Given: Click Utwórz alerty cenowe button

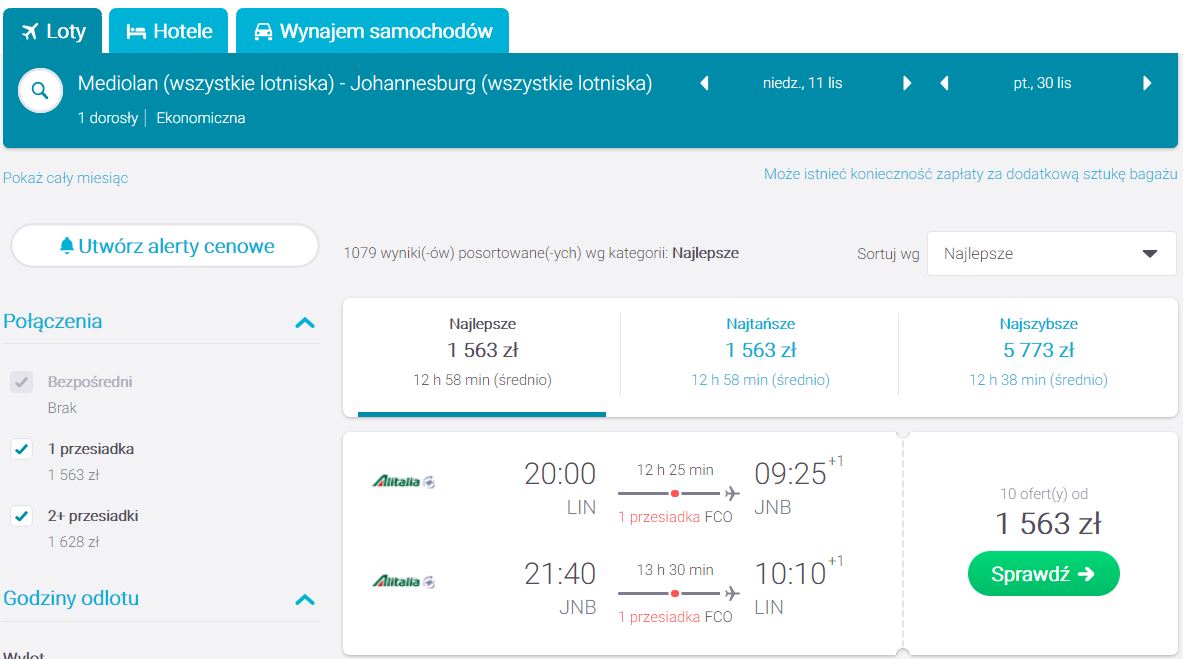Looking at the screenshot, I should point(165,246).
